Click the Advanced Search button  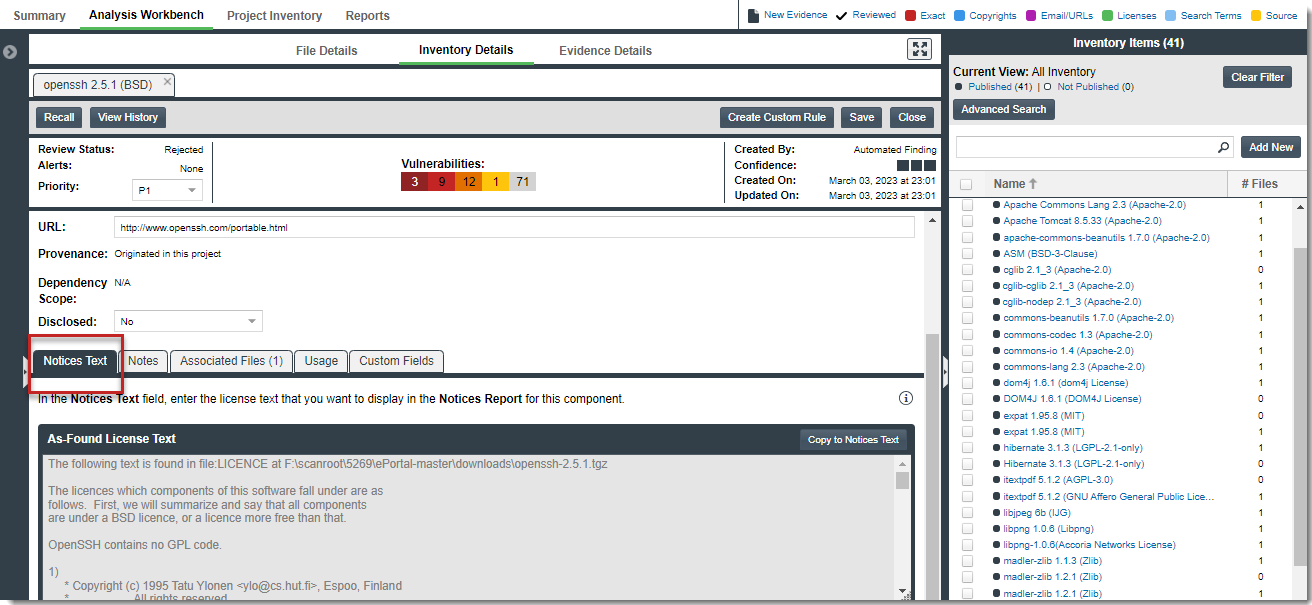[x=1003, y=109]
